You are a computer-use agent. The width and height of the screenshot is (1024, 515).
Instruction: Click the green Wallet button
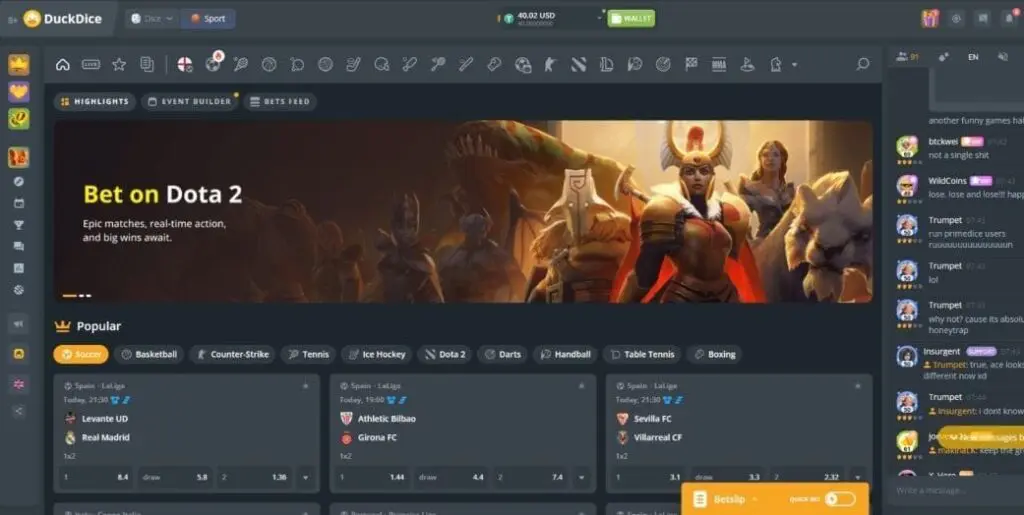tap(631, 18)
